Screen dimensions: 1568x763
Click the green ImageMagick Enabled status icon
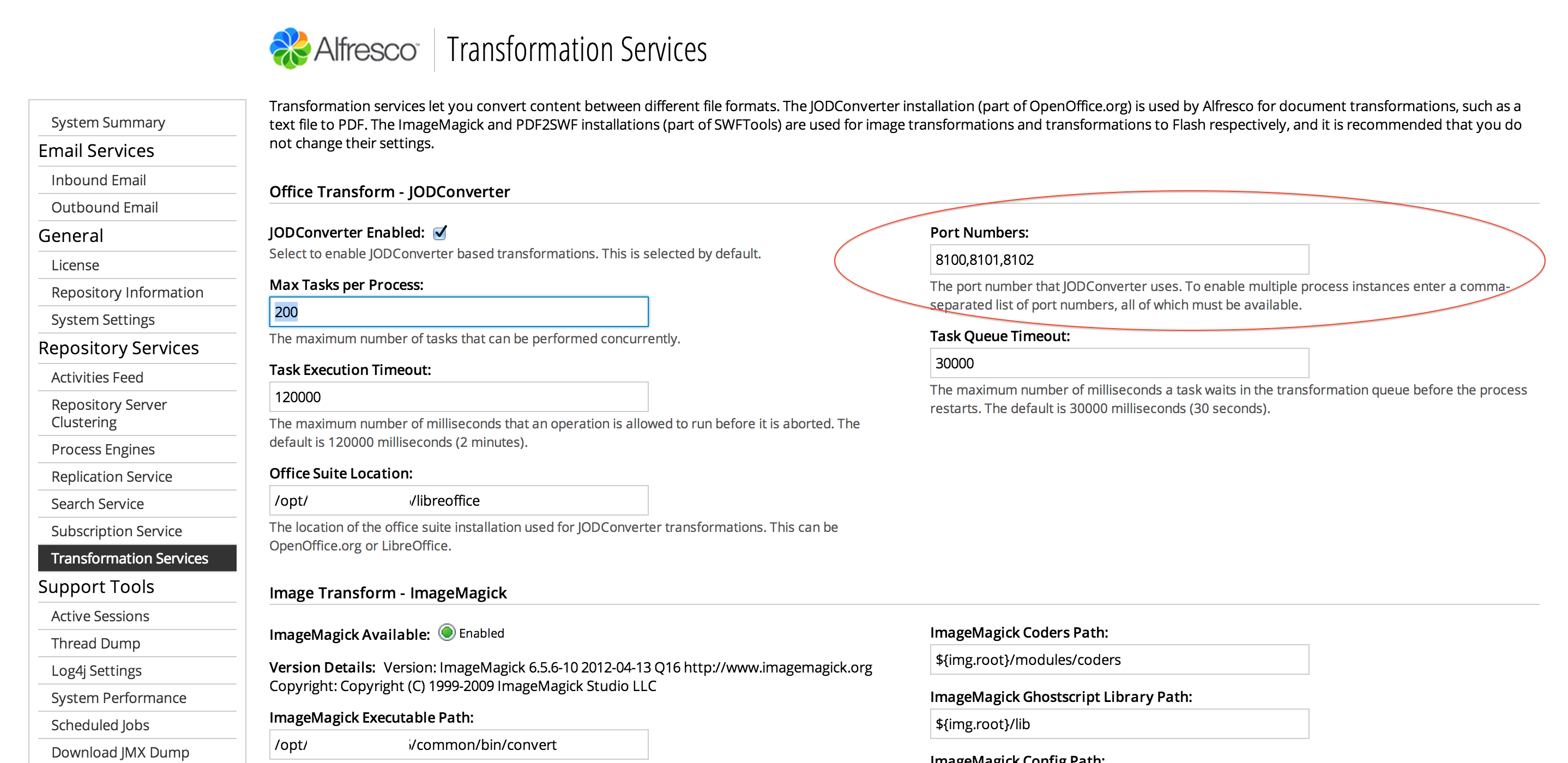click(x=447, y=633)
